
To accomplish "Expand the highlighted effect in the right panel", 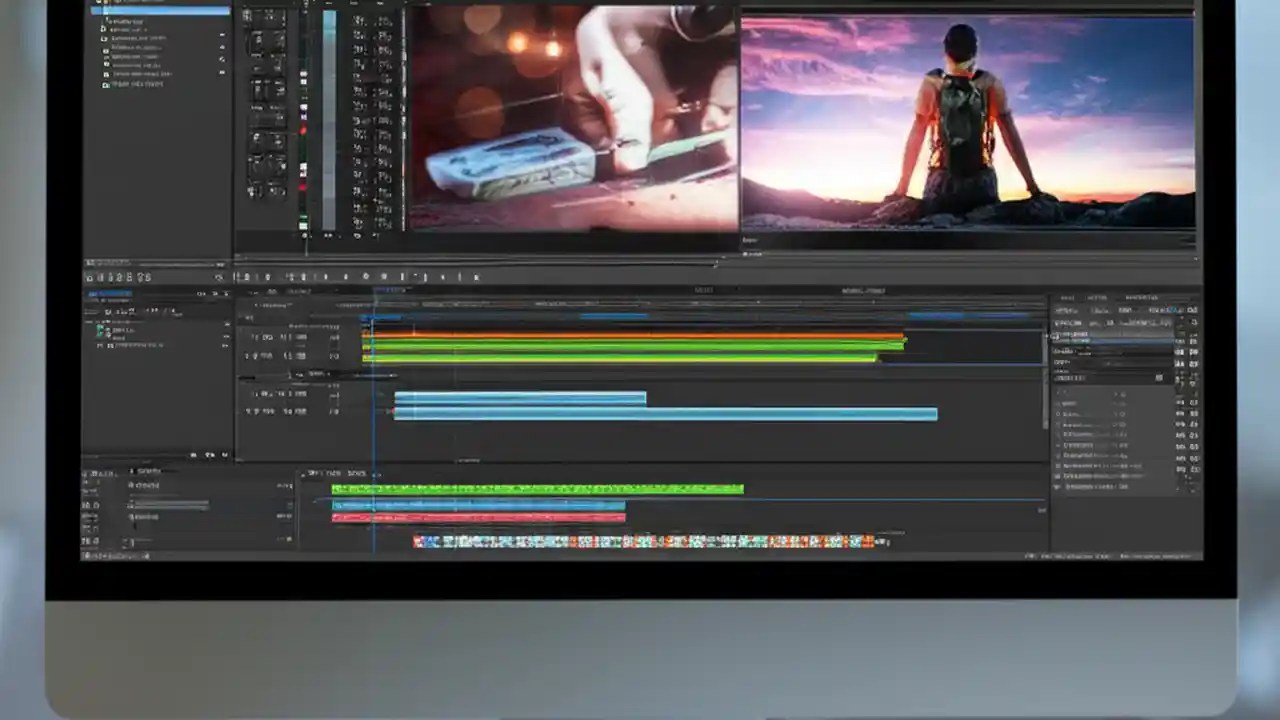I will point(1054,342).
